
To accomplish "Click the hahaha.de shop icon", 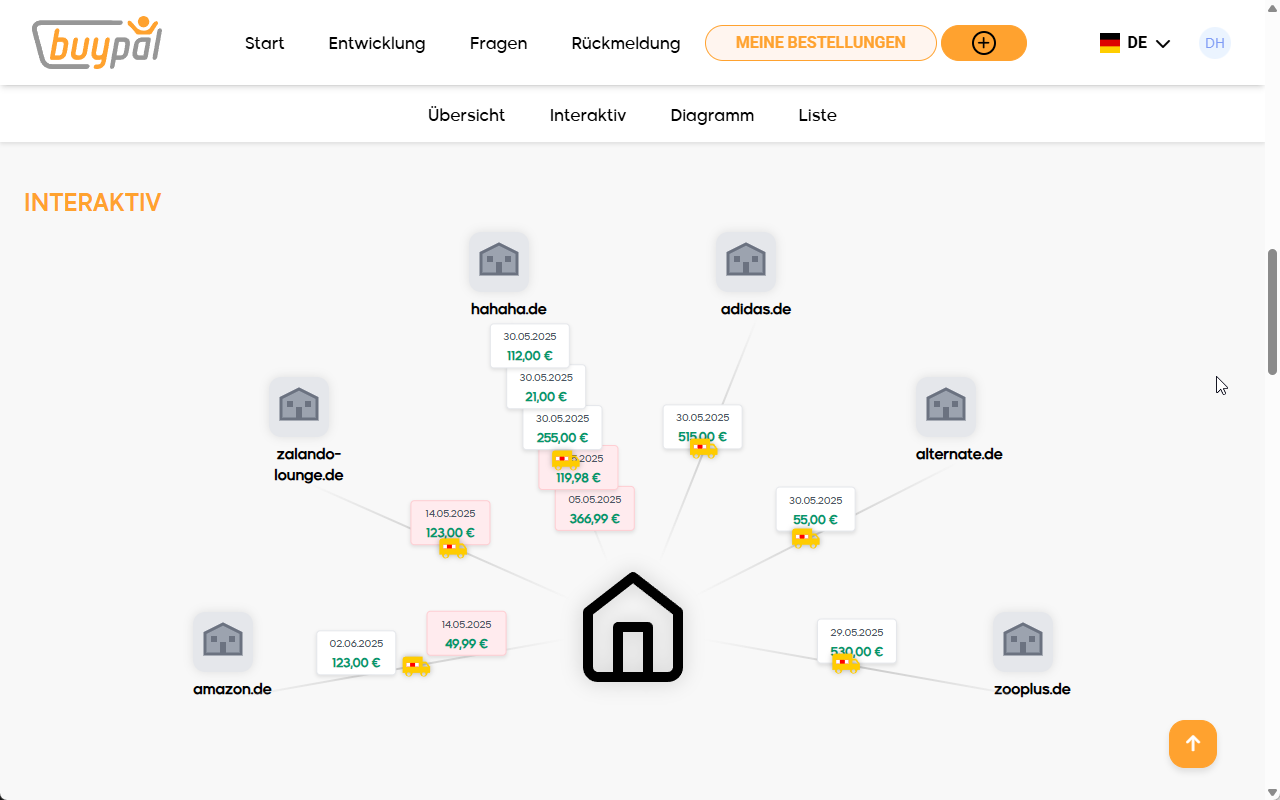I will tap(499, 261).
